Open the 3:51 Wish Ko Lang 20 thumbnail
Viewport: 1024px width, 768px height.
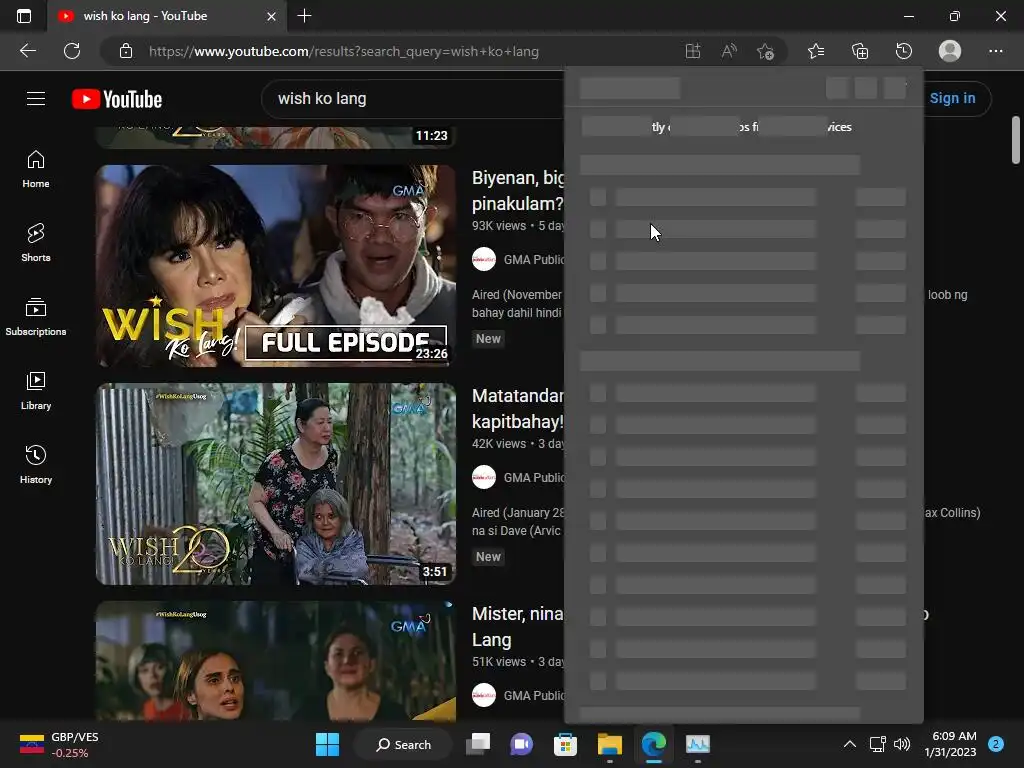276,484
